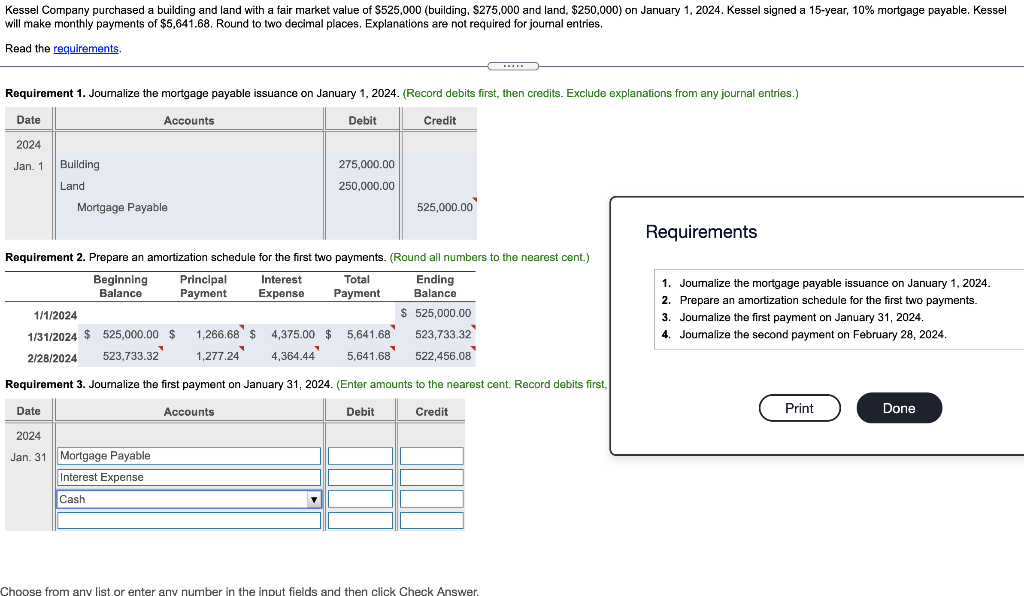
Task: Click the 2/28/2024 row date label
Action: 52,358
